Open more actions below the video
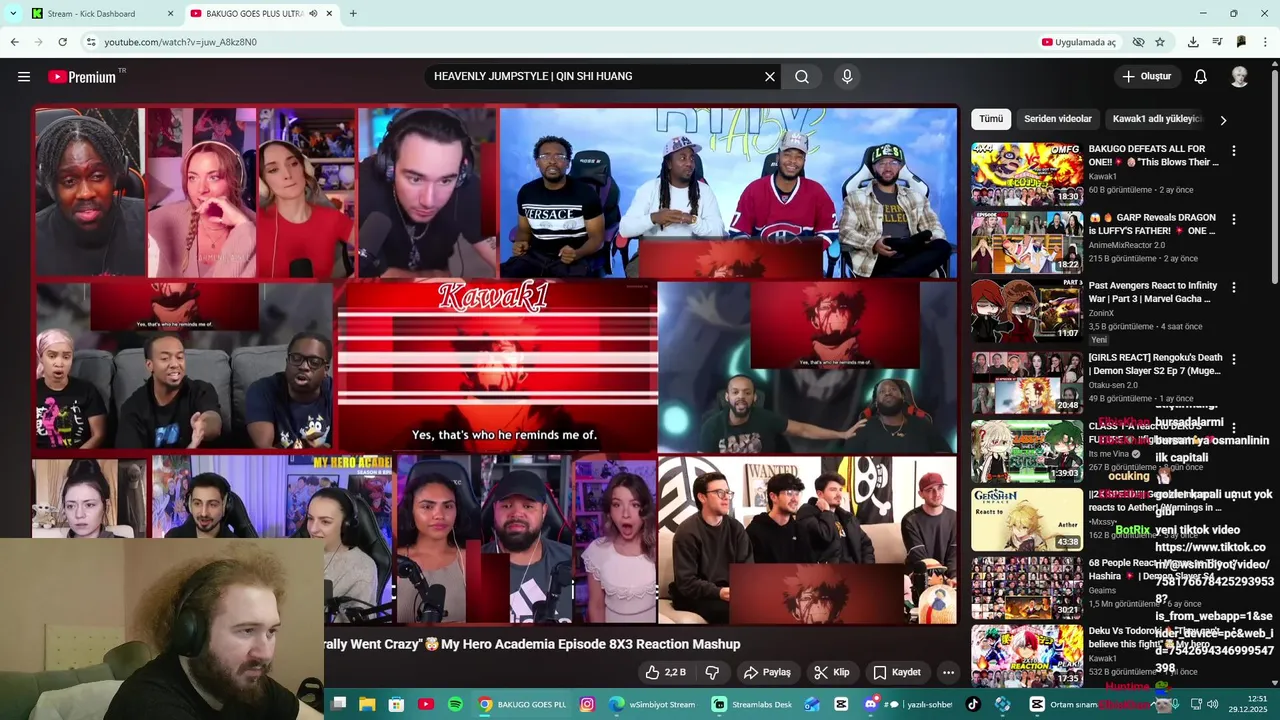 point(948,672)
